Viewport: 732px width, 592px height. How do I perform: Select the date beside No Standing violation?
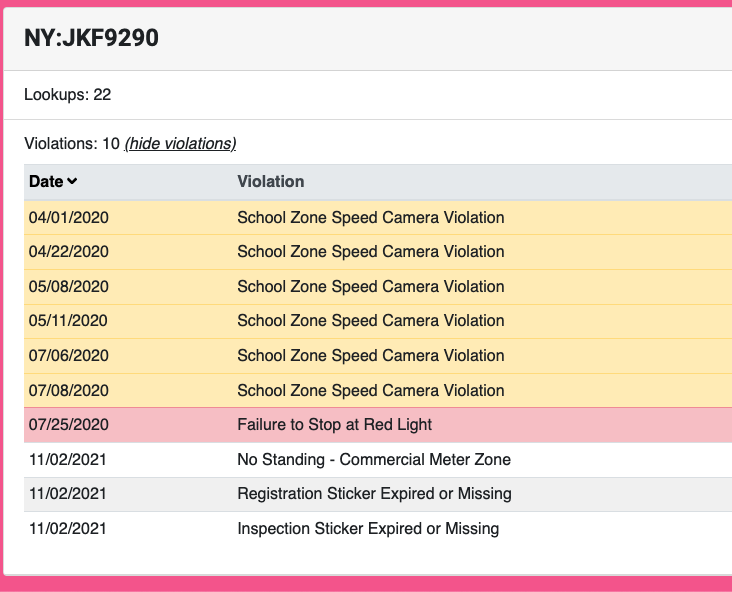[x=68, y=459]
